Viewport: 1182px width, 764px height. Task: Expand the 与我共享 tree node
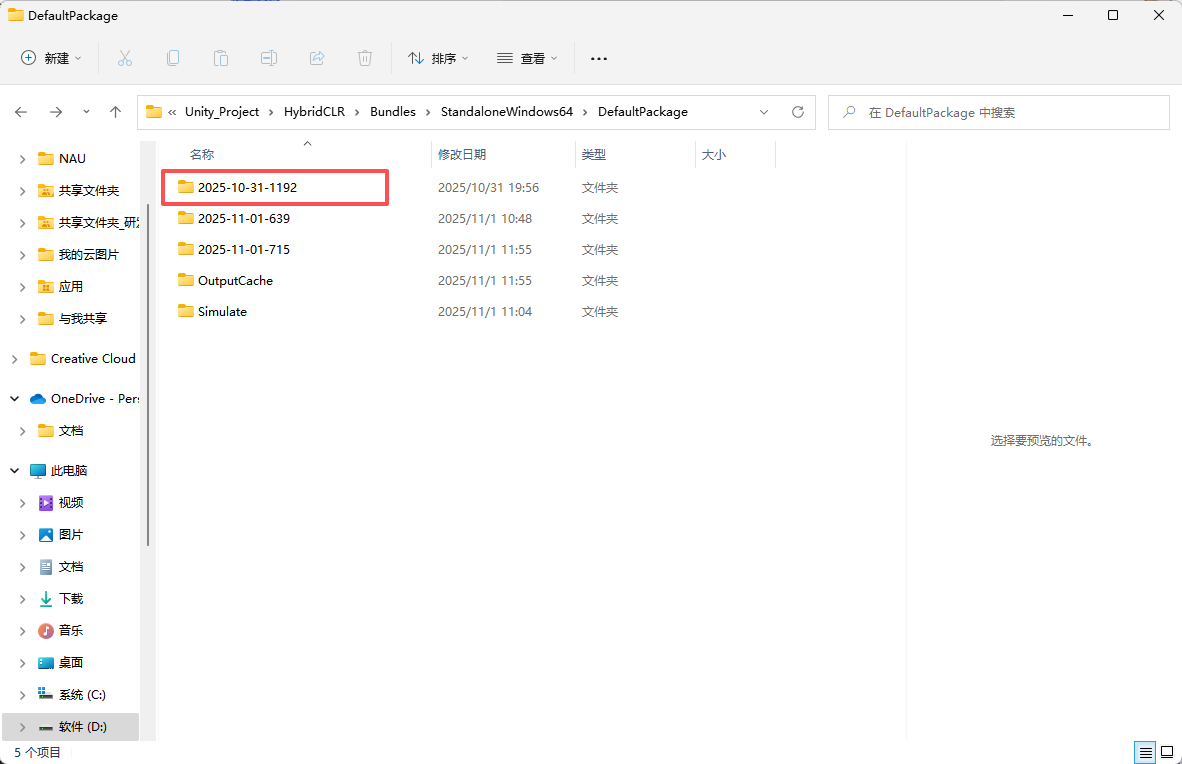[x=22, y=318]
